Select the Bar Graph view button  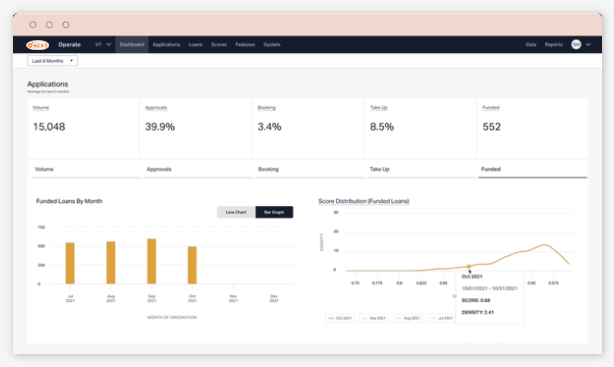[x=274, y=212]
